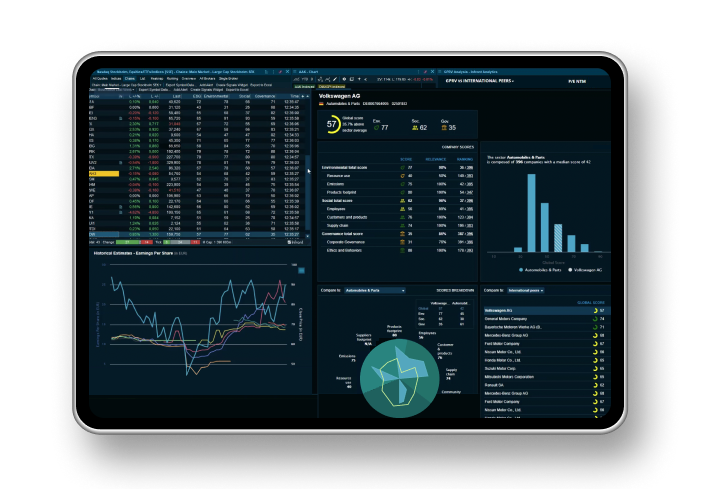This screenshot has width=704, height=489.
Task: Select the OMXSPI Indexed chart tab
Action: point(332,87)
